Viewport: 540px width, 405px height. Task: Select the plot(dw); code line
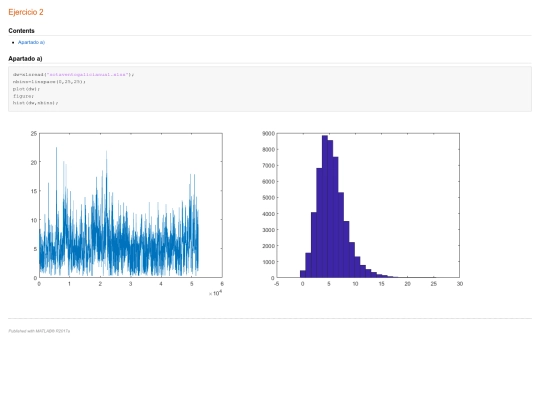pyautogui.click(x=26, y=89)
